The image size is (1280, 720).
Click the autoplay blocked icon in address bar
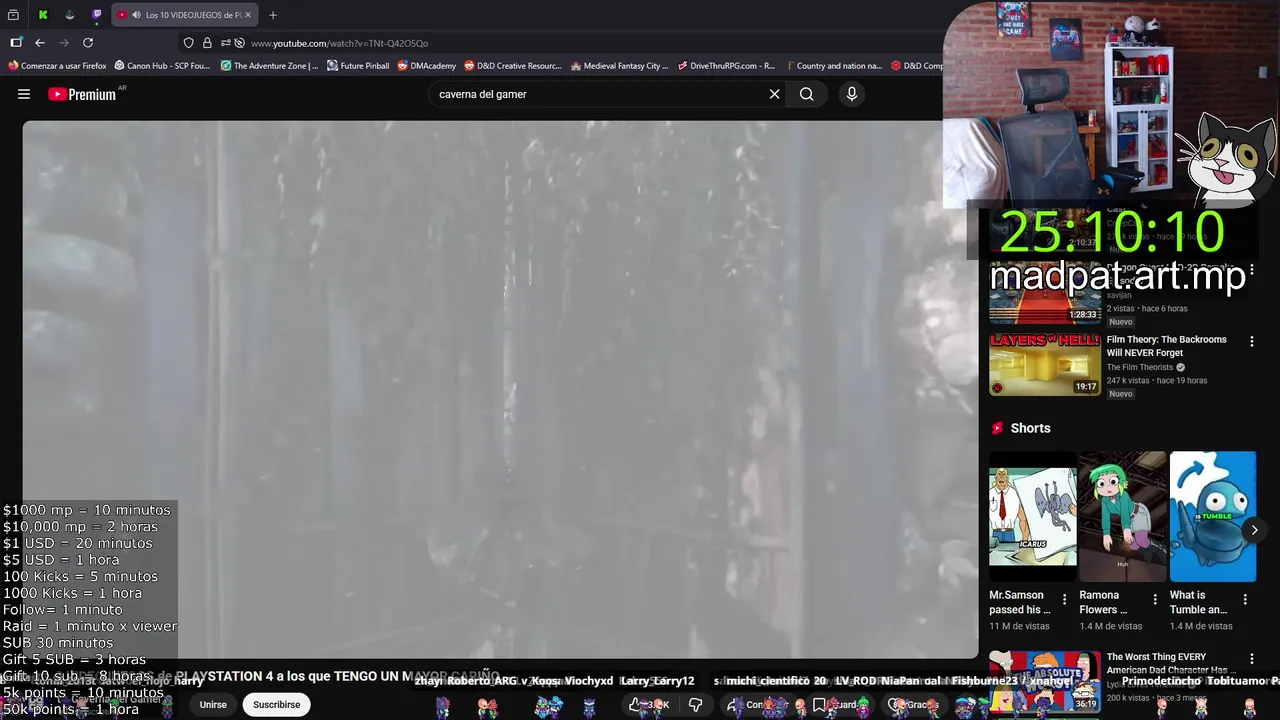click(x=239, y=43)
